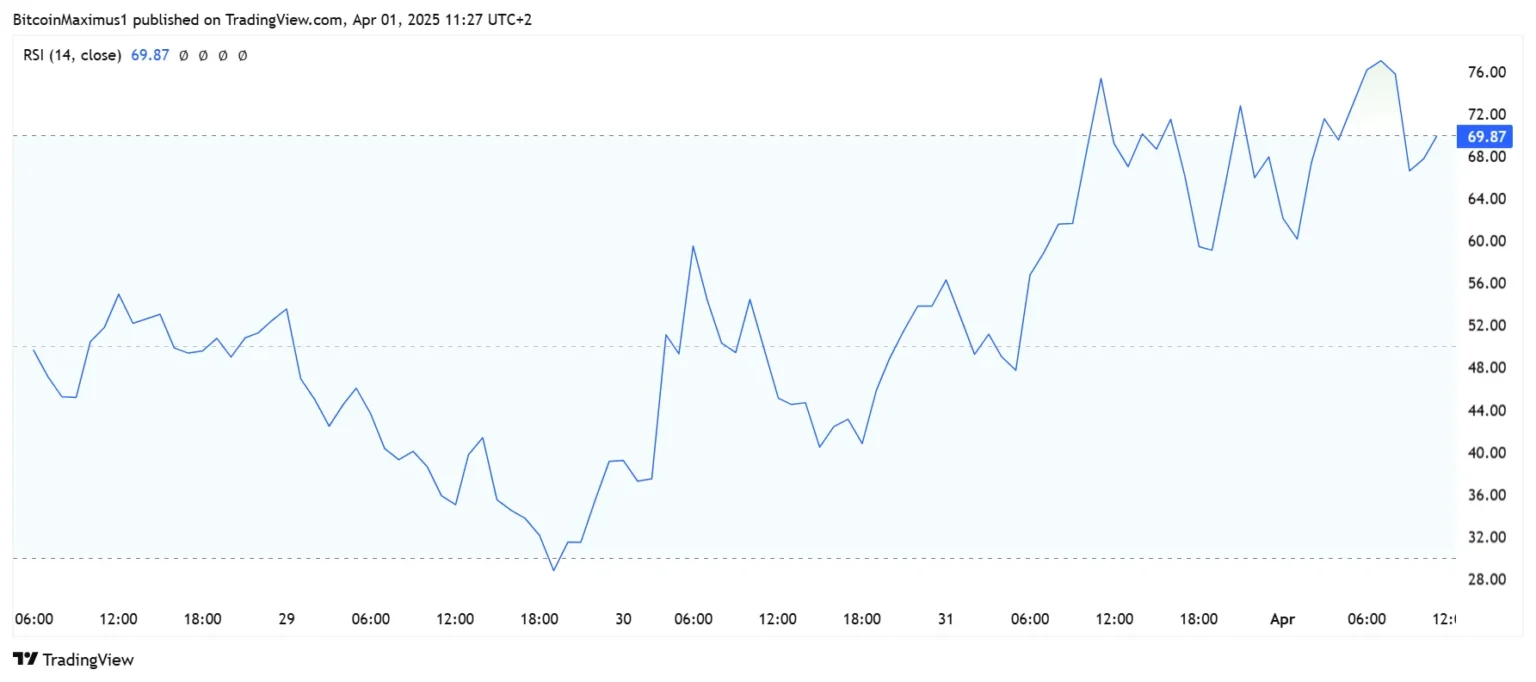Screen dimensions: 1536x682
Task: Click the Apr label on the time axis
Action: [1282, 620]
